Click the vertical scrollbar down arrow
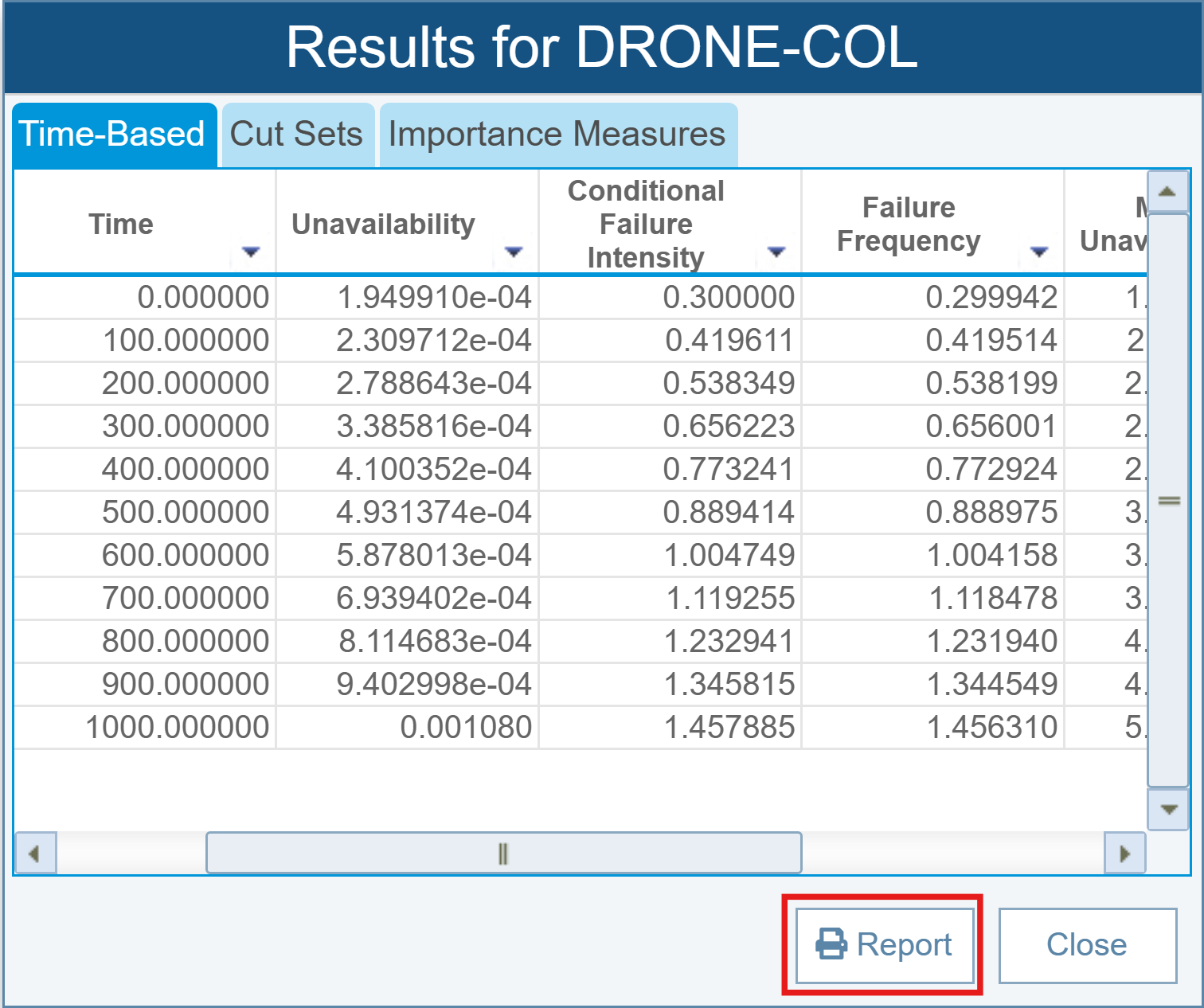Viewport: 1204px width, 1008px height. 1168,810
